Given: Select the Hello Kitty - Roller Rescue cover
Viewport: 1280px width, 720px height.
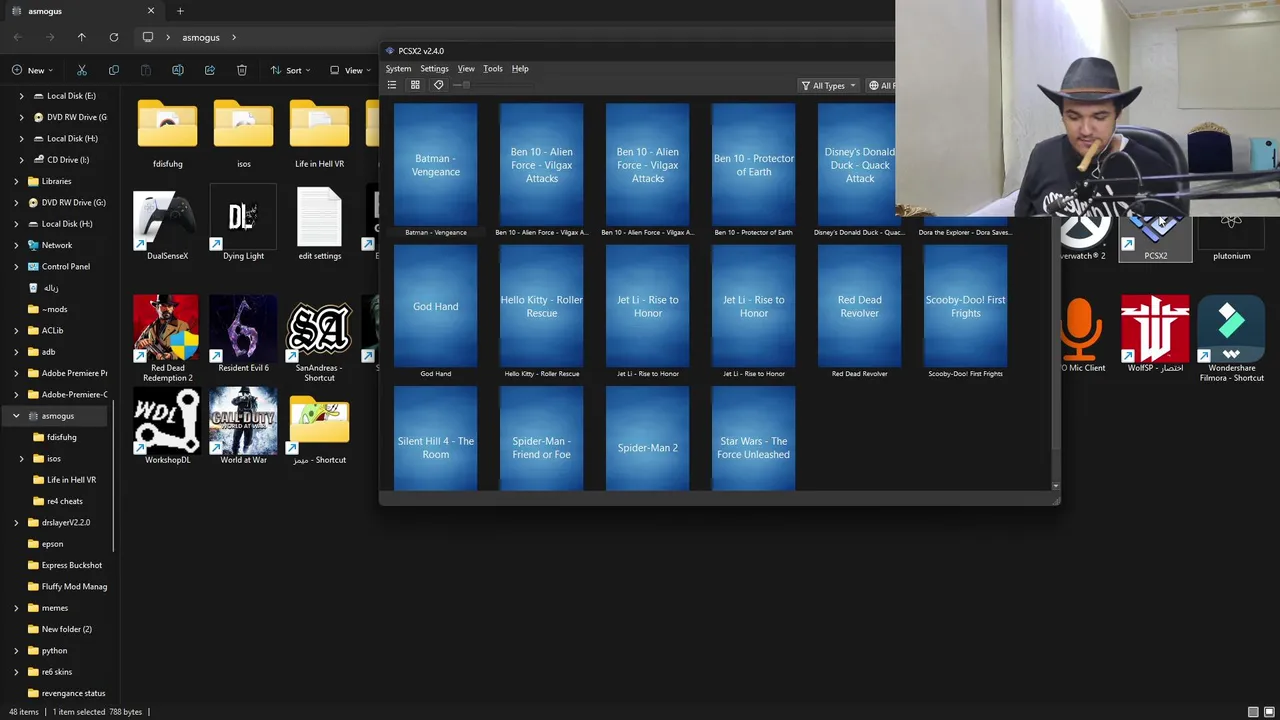Looking at the screenshot, I should point(542,306).
